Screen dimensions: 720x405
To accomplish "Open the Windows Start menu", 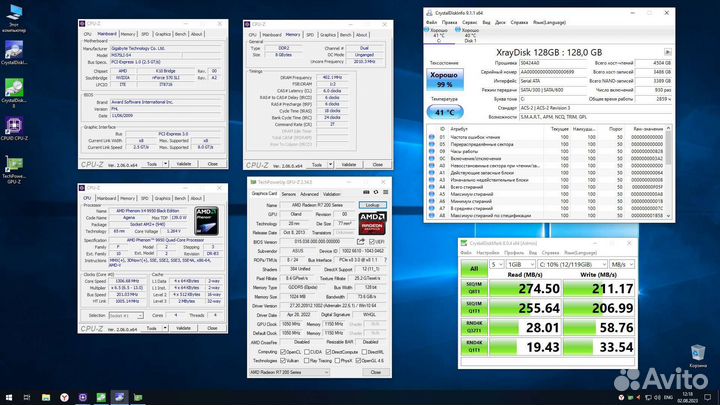I will click(x=9, y=397).
